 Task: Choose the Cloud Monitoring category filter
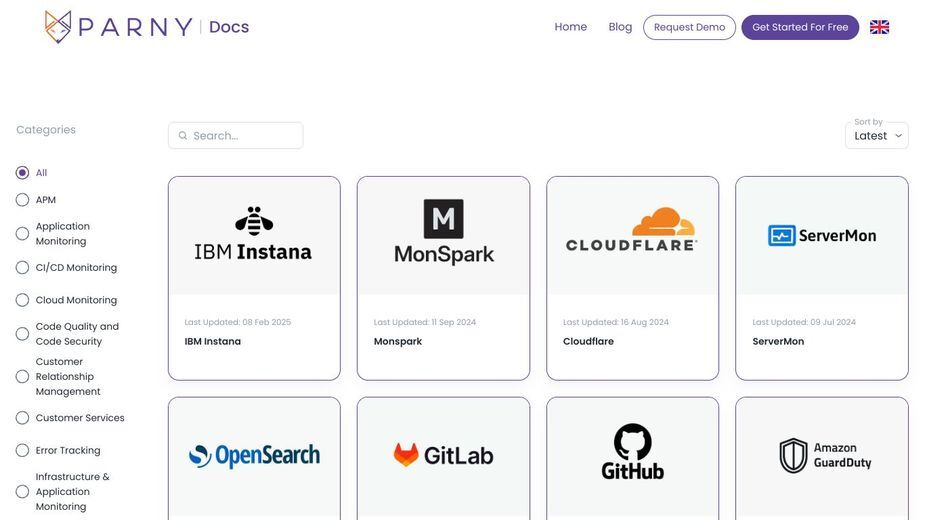pos(22,300)
